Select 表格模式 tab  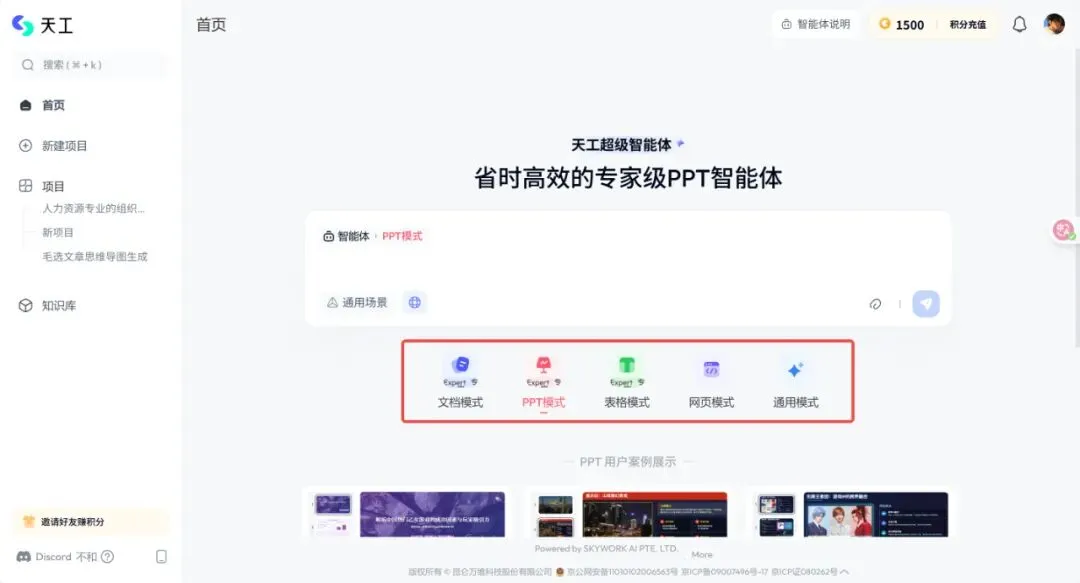[627, 382]
